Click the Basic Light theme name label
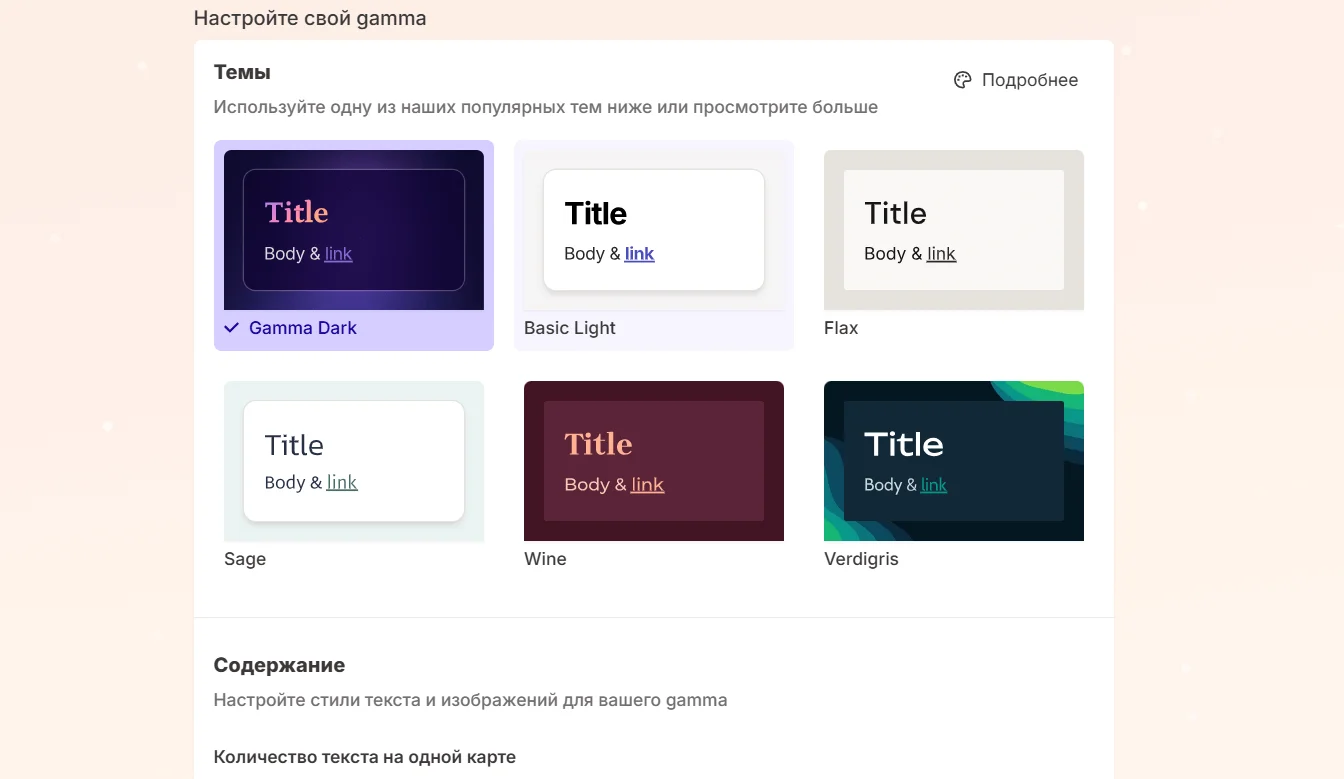The width and height of the screenshot is (1344, 779). click(x=570, y=328)
